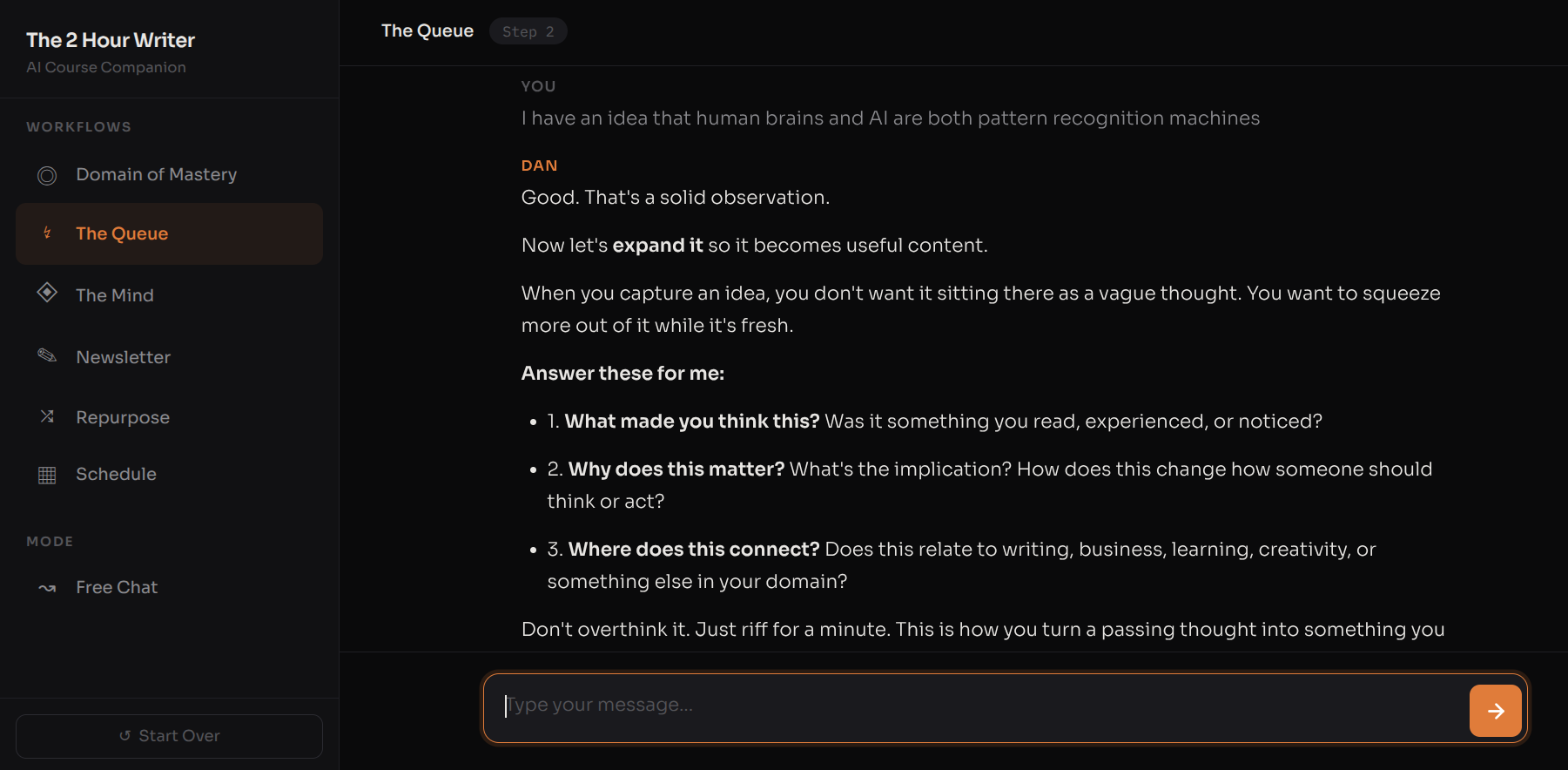This screenshot has width=1568, height=770.
Task: Click the calendar grid icon beside Schedule
Action: (x=47, y=474)
